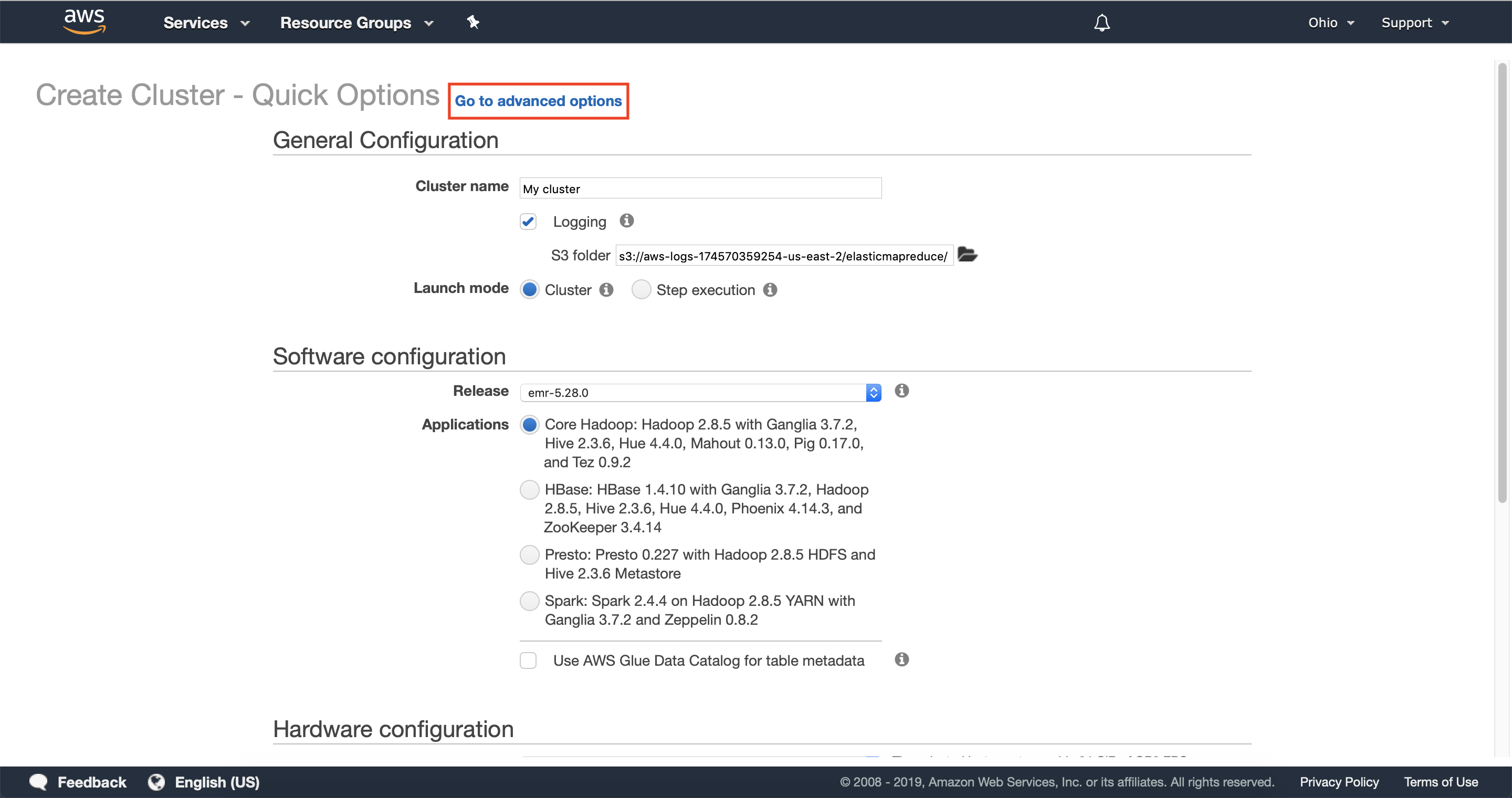
Task: Select Step execution launch mode
Action: 641,290
